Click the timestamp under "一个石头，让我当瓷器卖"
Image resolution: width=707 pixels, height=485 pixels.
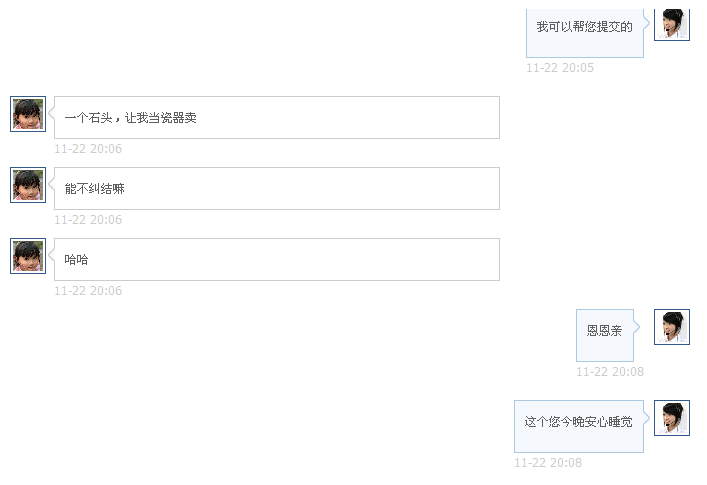(88, 149)
